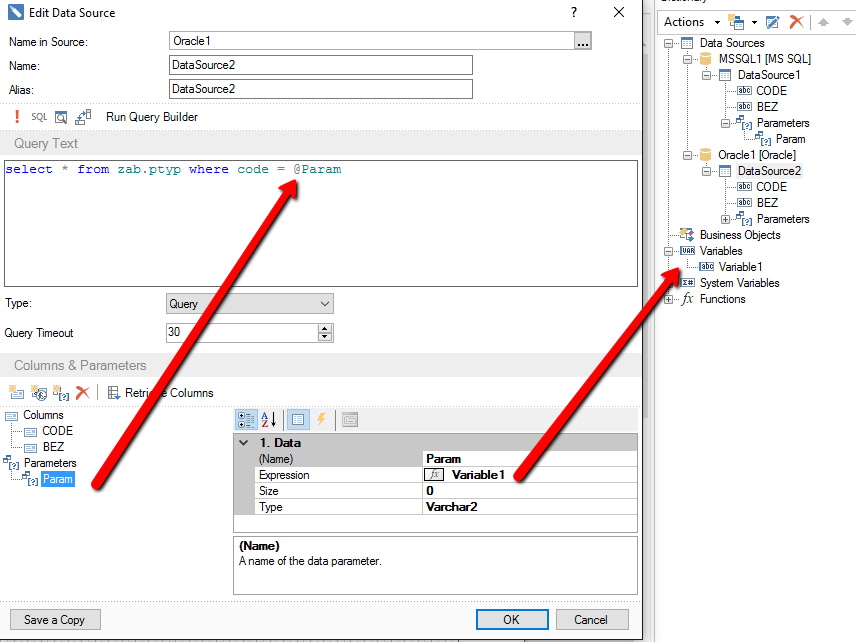Screen dimensions: 856x642
Task: Click the Name in Source ellipsis button
Action: click(x=582, y=41)
